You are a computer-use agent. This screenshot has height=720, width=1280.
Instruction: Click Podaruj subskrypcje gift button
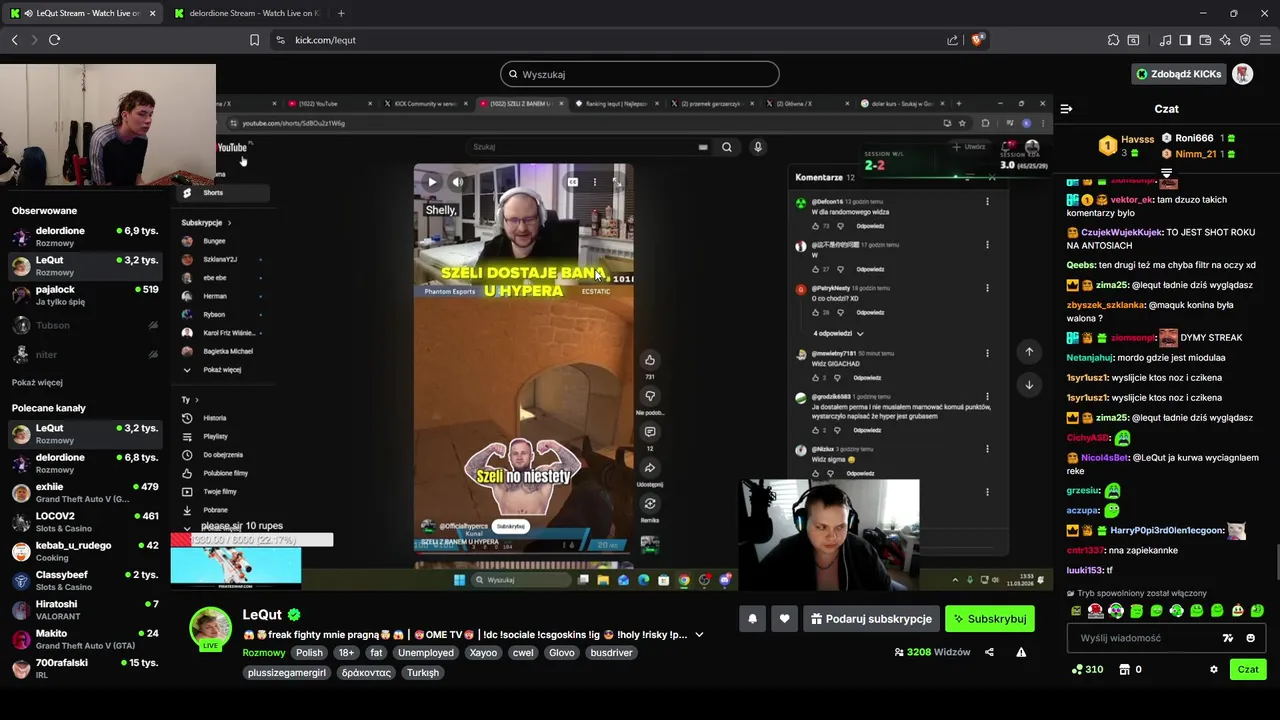tap(871, 619)
